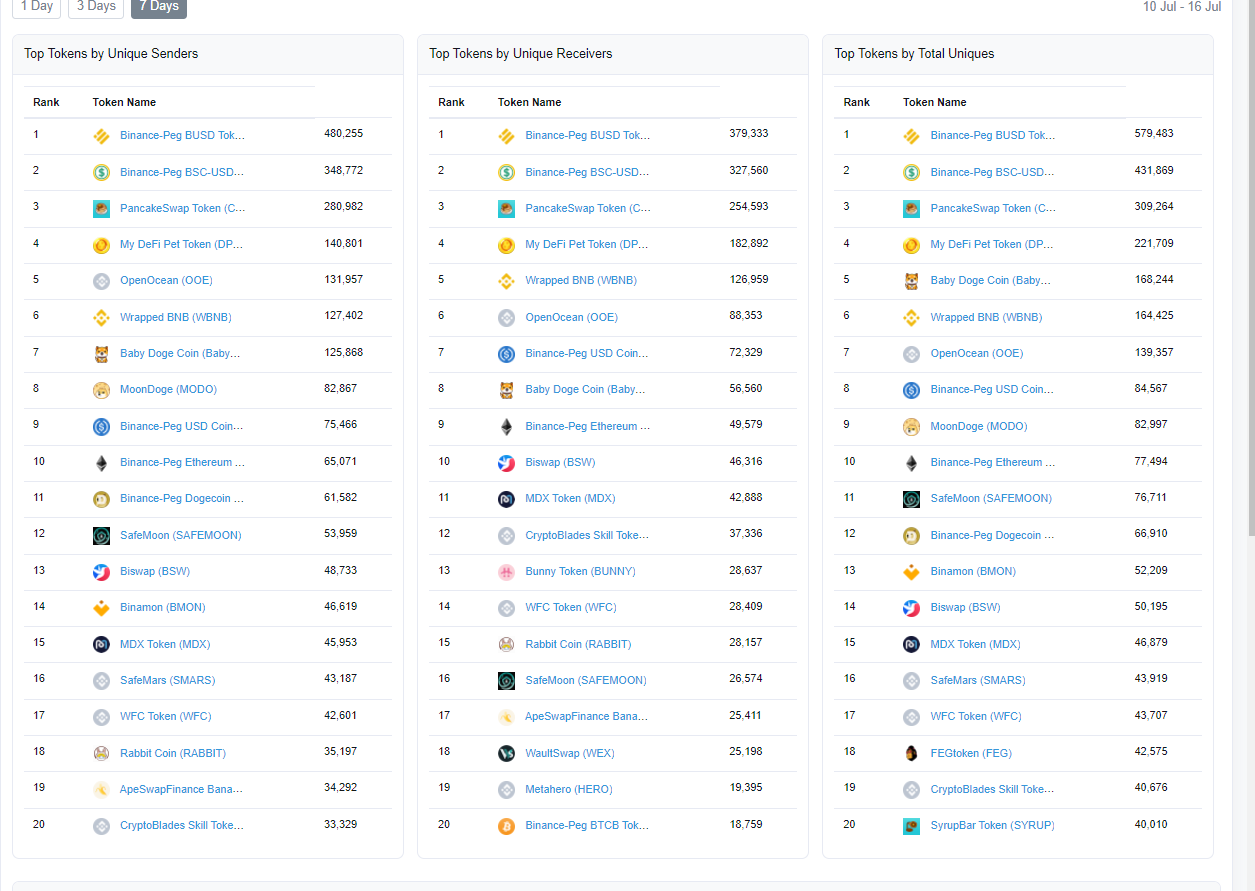Open WaultSwap (WEX) token link
This screenshot has height=891, width=1255.
569,753
